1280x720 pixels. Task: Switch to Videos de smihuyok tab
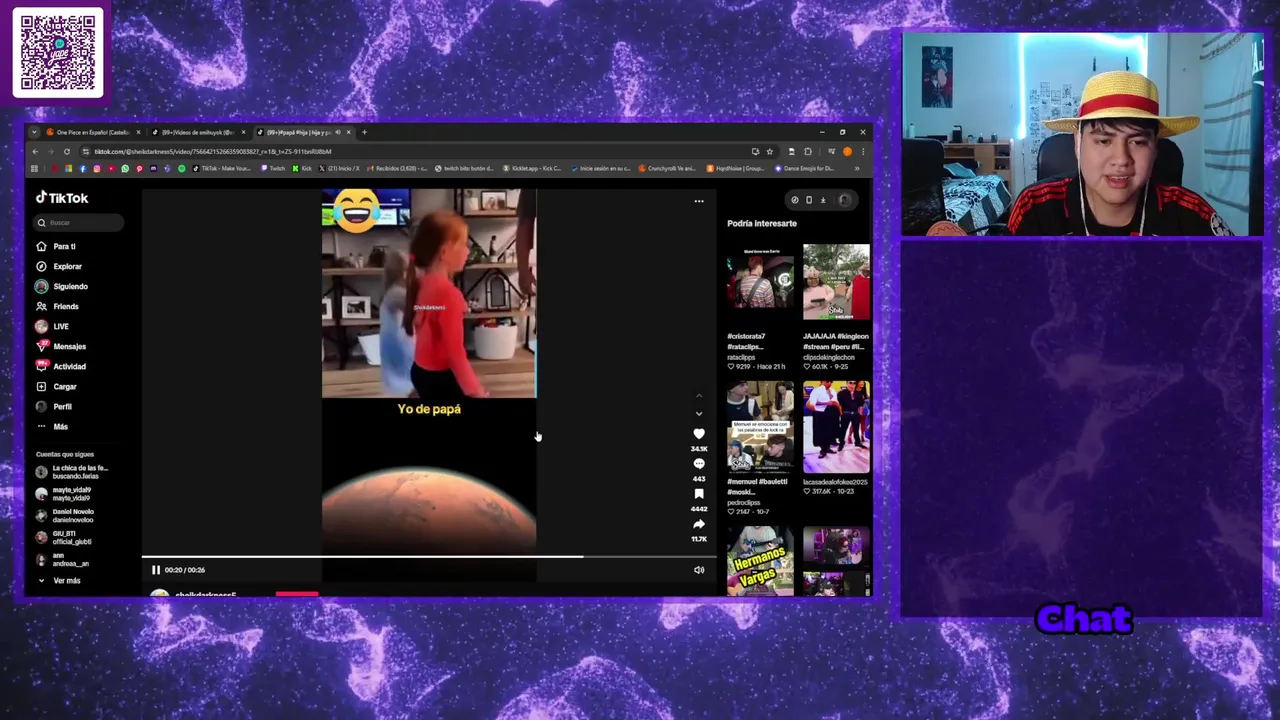[x=198, y=132]
